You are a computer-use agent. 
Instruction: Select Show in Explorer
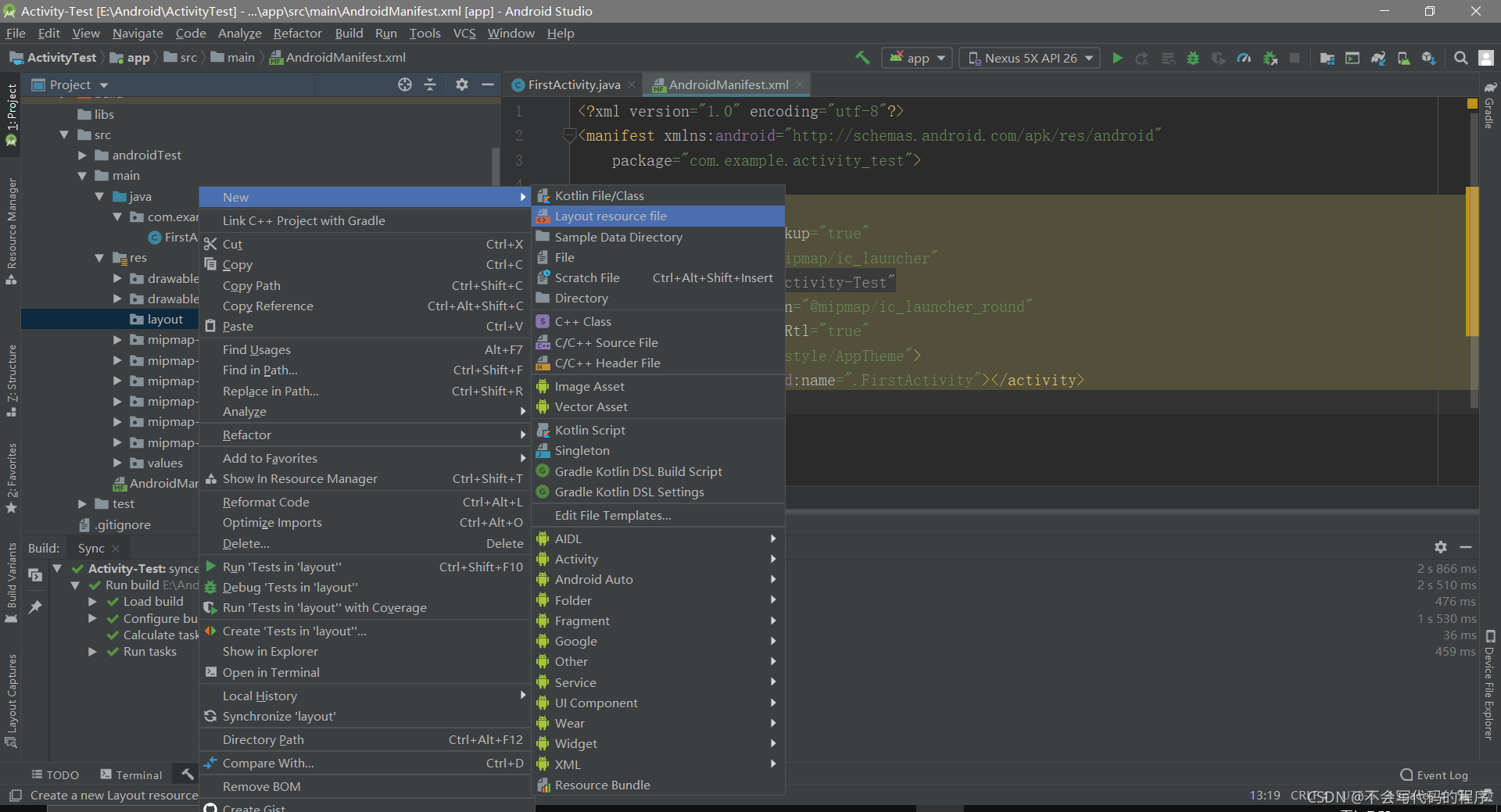(365, 652)
